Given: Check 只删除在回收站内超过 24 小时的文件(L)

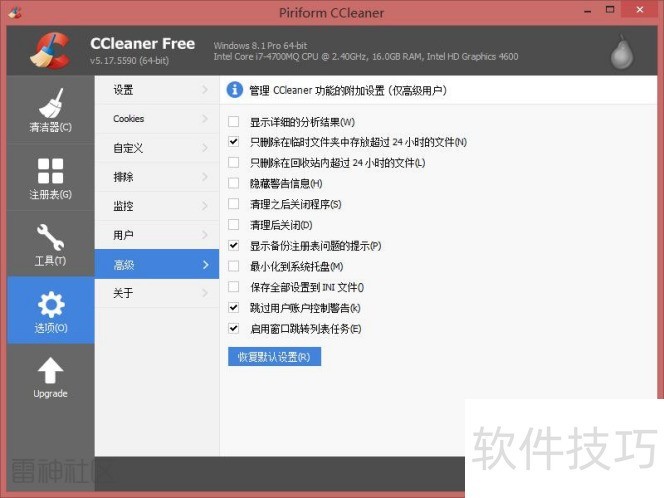Looking at the screenshot, I should 233,162.
